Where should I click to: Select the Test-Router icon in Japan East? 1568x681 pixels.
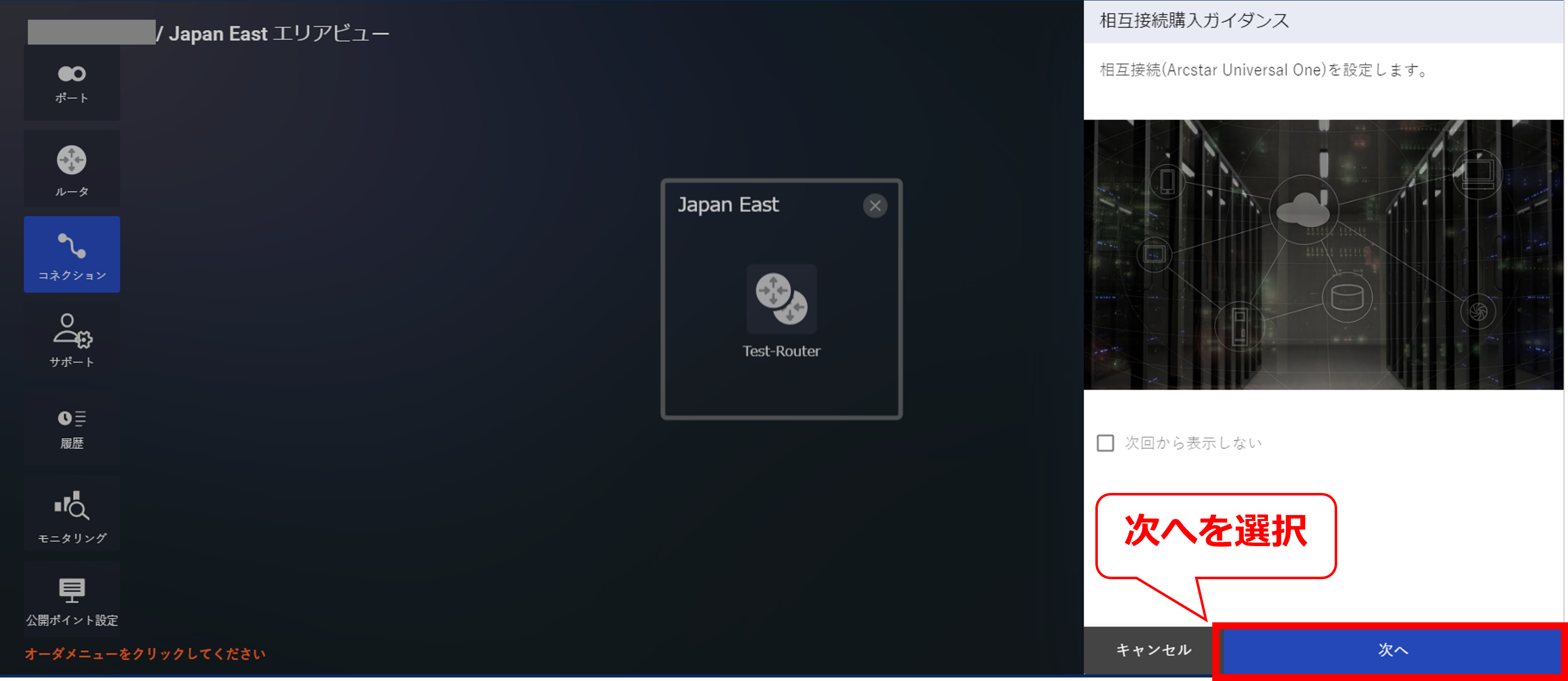pos(781,299)
